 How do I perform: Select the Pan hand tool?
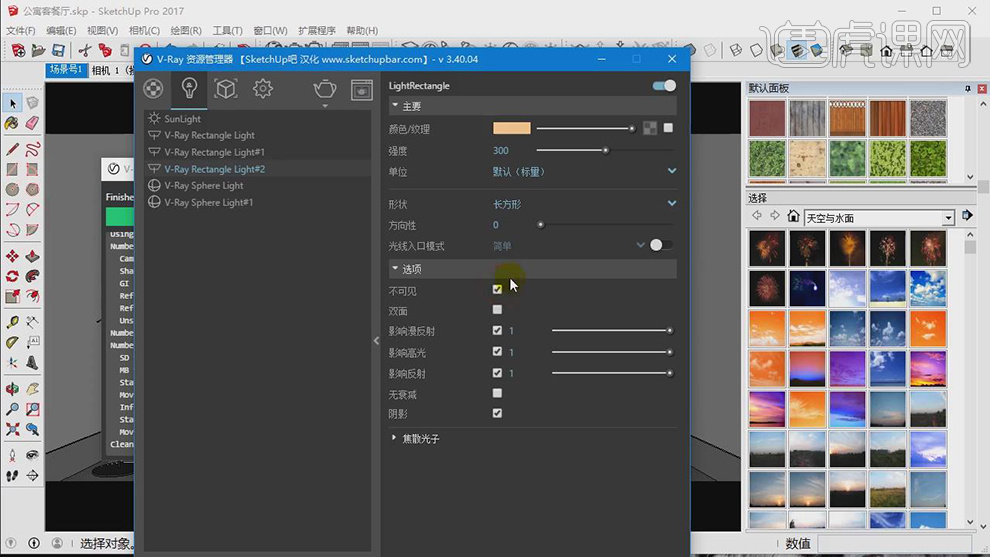(32, 388)
